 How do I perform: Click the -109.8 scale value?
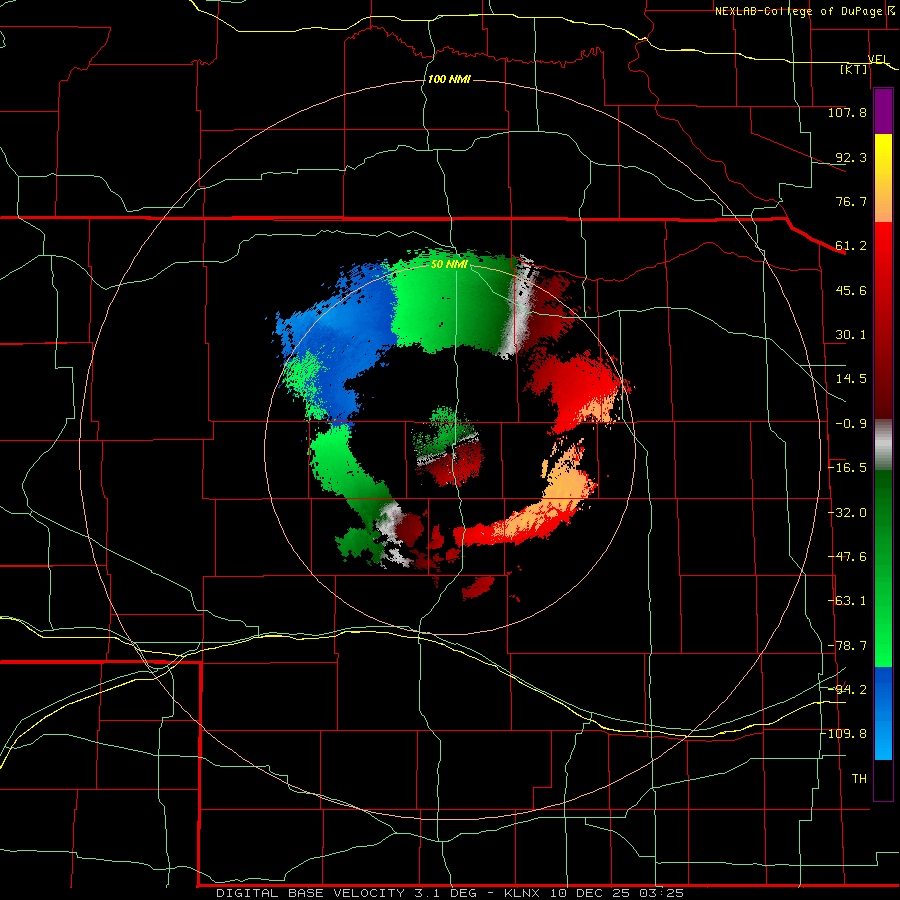point(846,734)
